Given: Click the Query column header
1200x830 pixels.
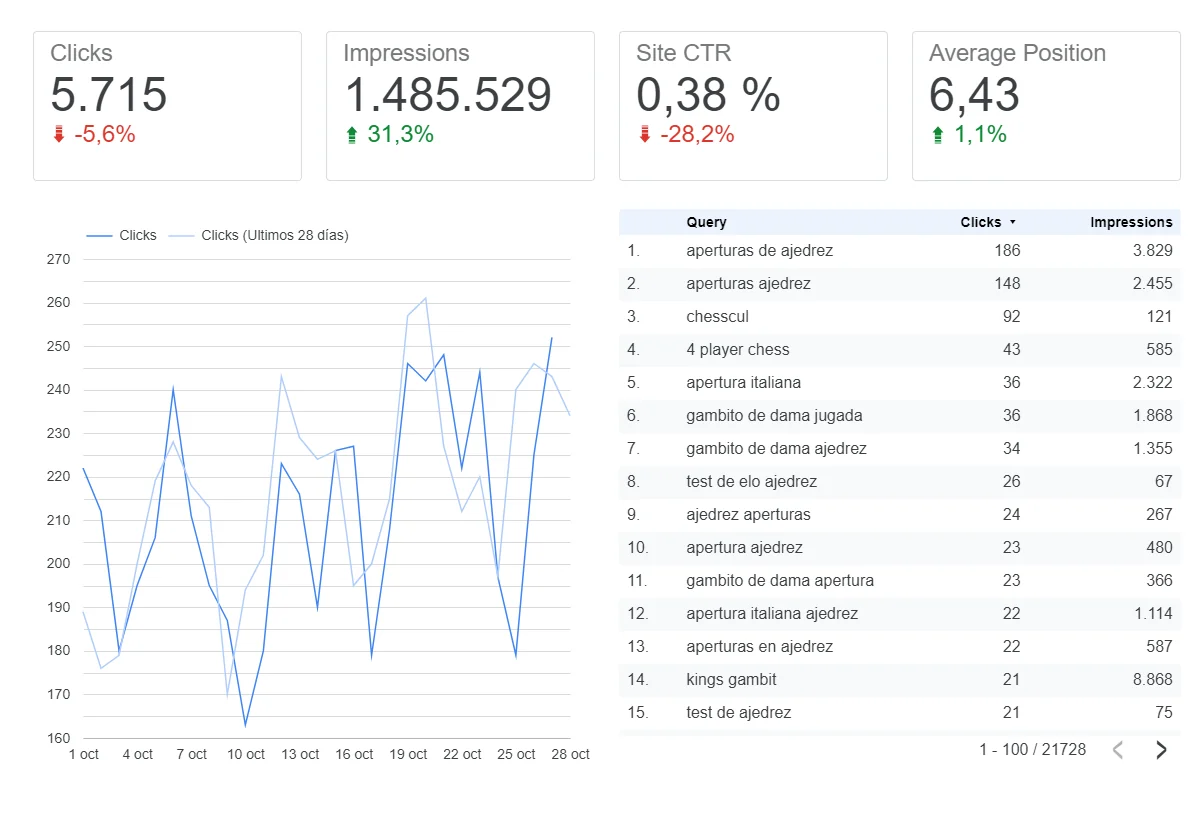Looking at the screenshot, I should [x=706, y=222].
